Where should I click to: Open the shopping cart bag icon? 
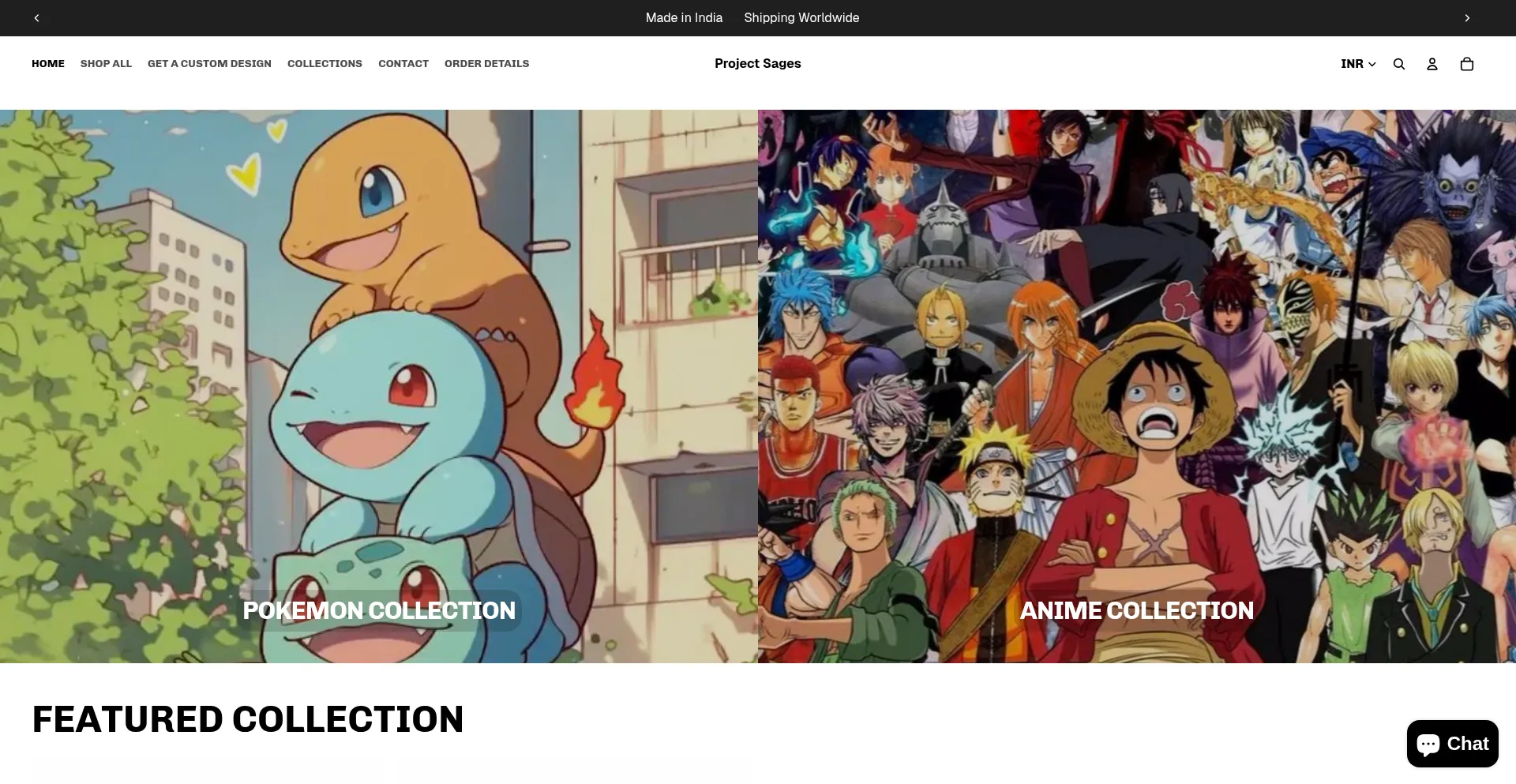1466,64
